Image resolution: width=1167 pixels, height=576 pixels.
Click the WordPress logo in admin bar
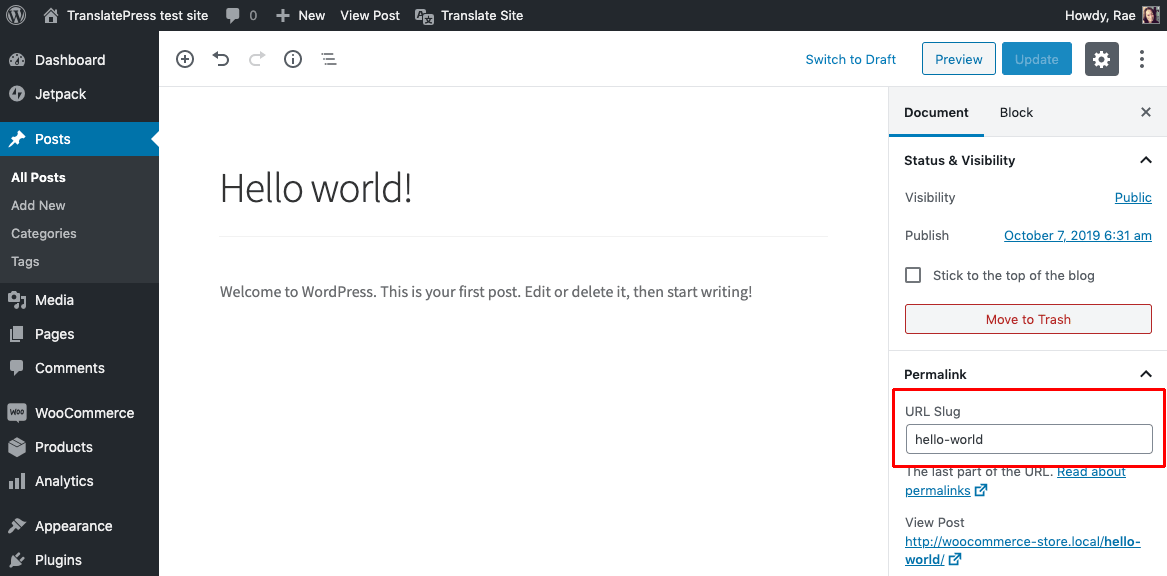(x=16, y=15)
